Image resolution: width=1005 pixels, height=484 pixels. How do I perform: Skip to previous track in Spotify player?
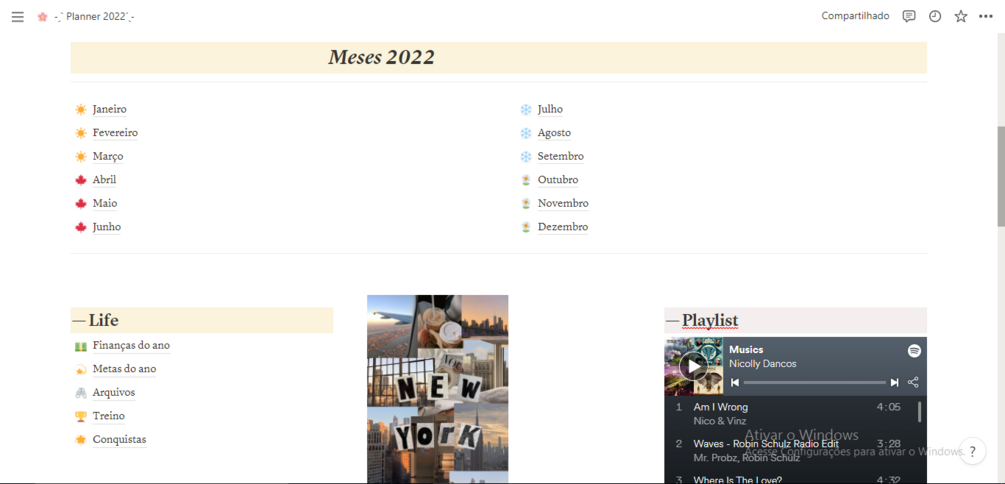[735, 383]
